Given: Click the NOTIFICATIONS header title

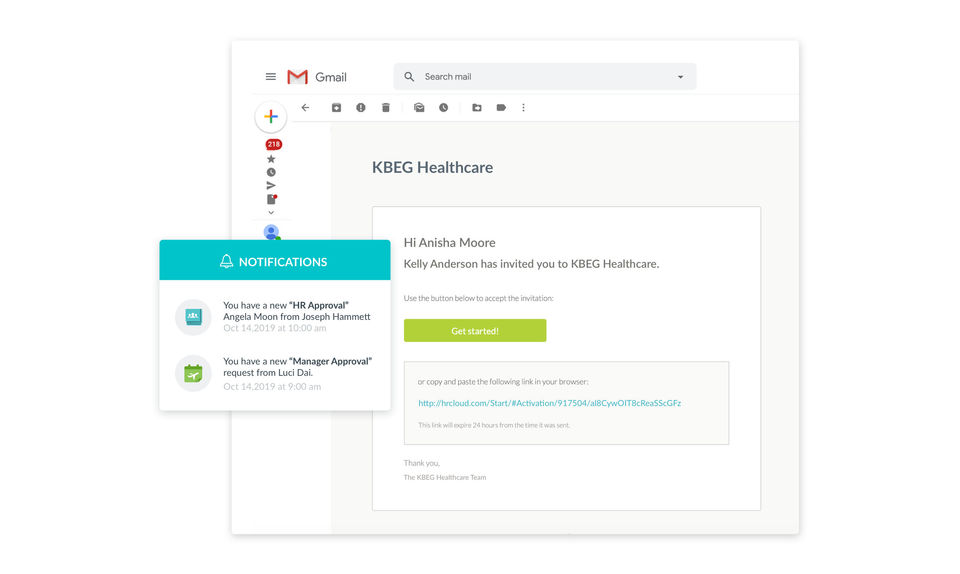Looking at the screenshot, I should (x=283, y=262).
